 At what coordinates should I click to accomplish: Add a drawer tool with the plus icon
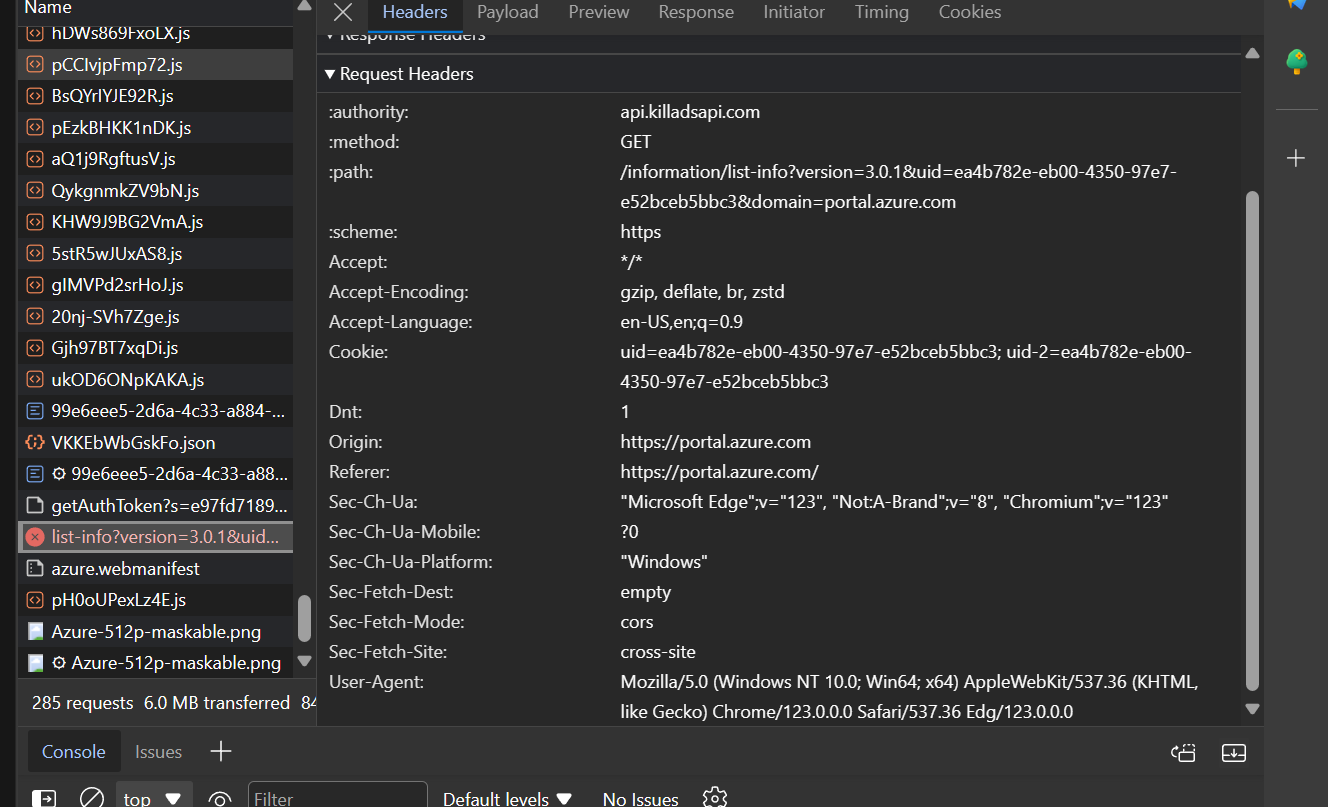221,751
